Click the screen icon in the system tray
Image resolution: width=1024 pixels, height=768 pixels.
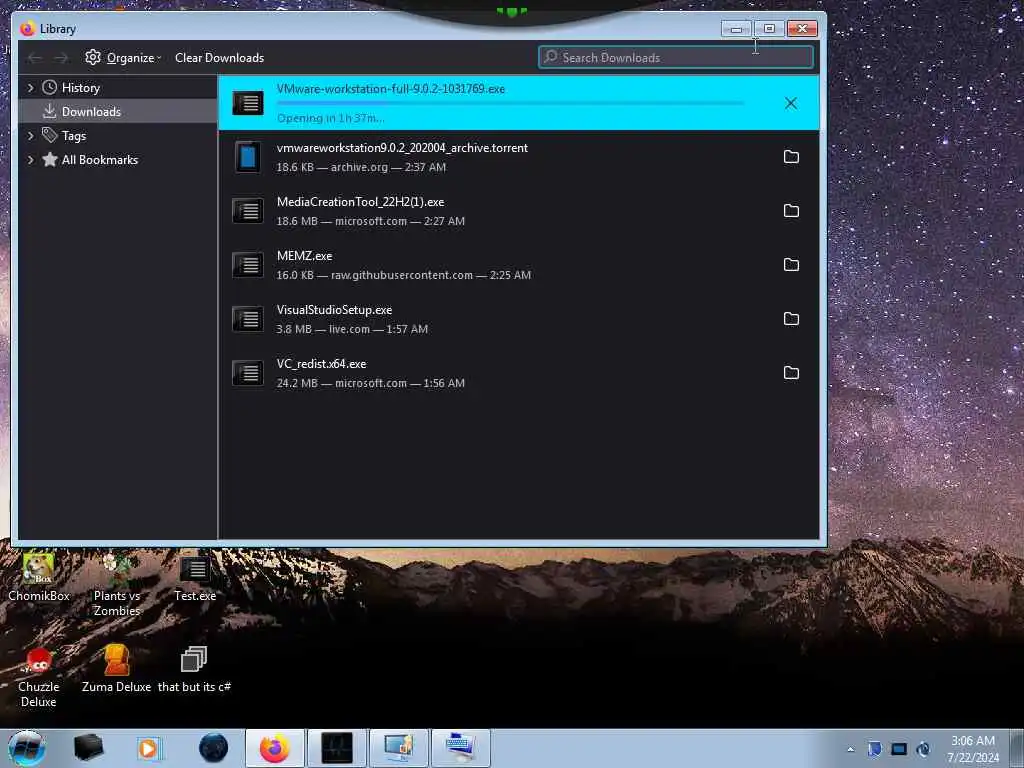click(x=899, y=749)
